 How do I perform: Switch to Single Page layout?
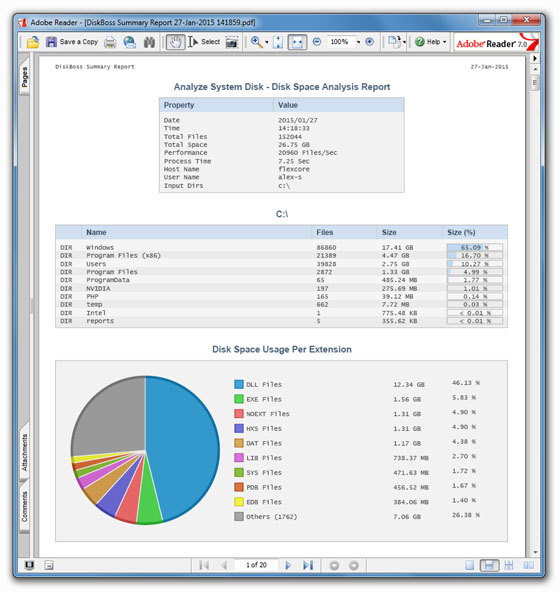(x=470, y=565)
